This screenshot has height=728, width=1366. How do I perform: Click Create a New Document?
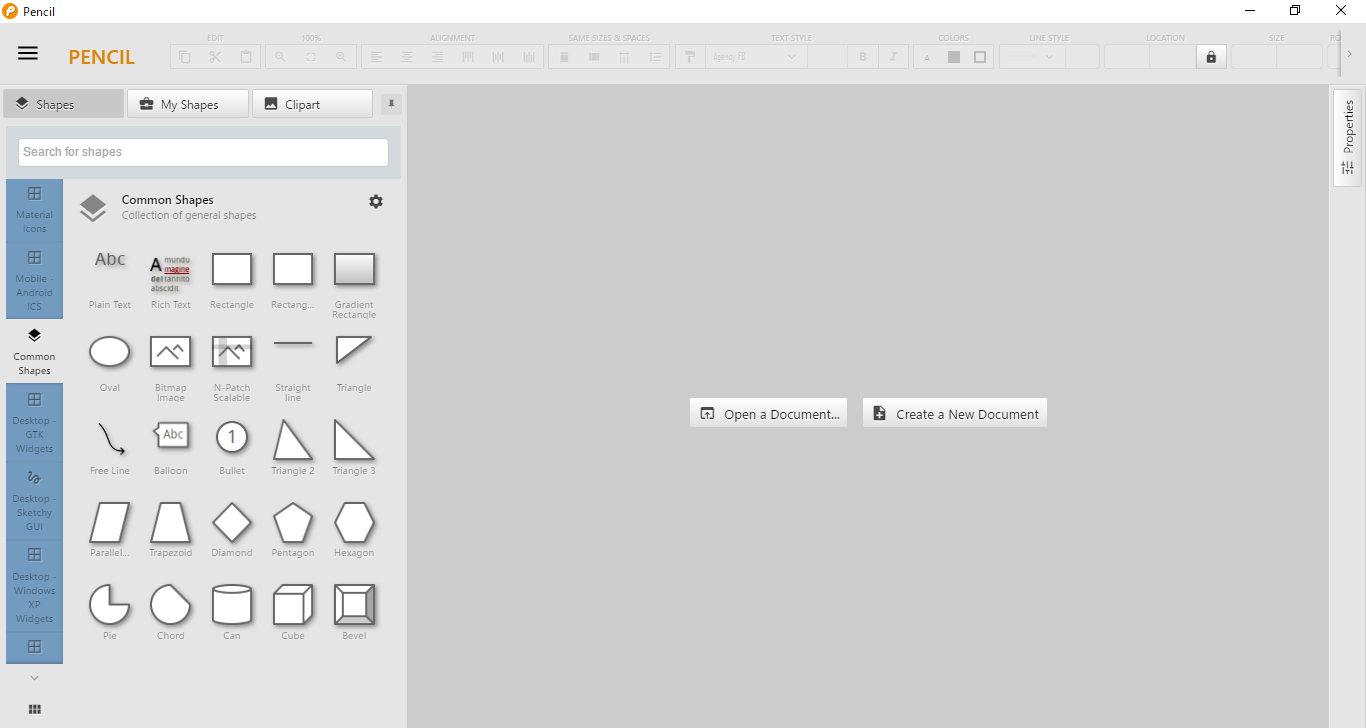[955, 414]
